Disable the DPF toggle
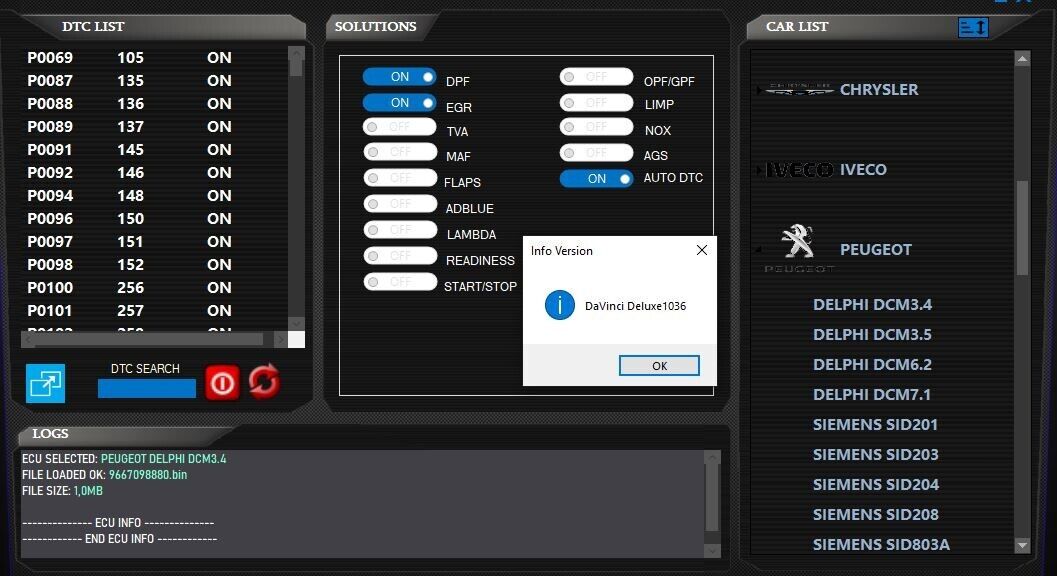1057x576 pixels. tap(399, 77)
